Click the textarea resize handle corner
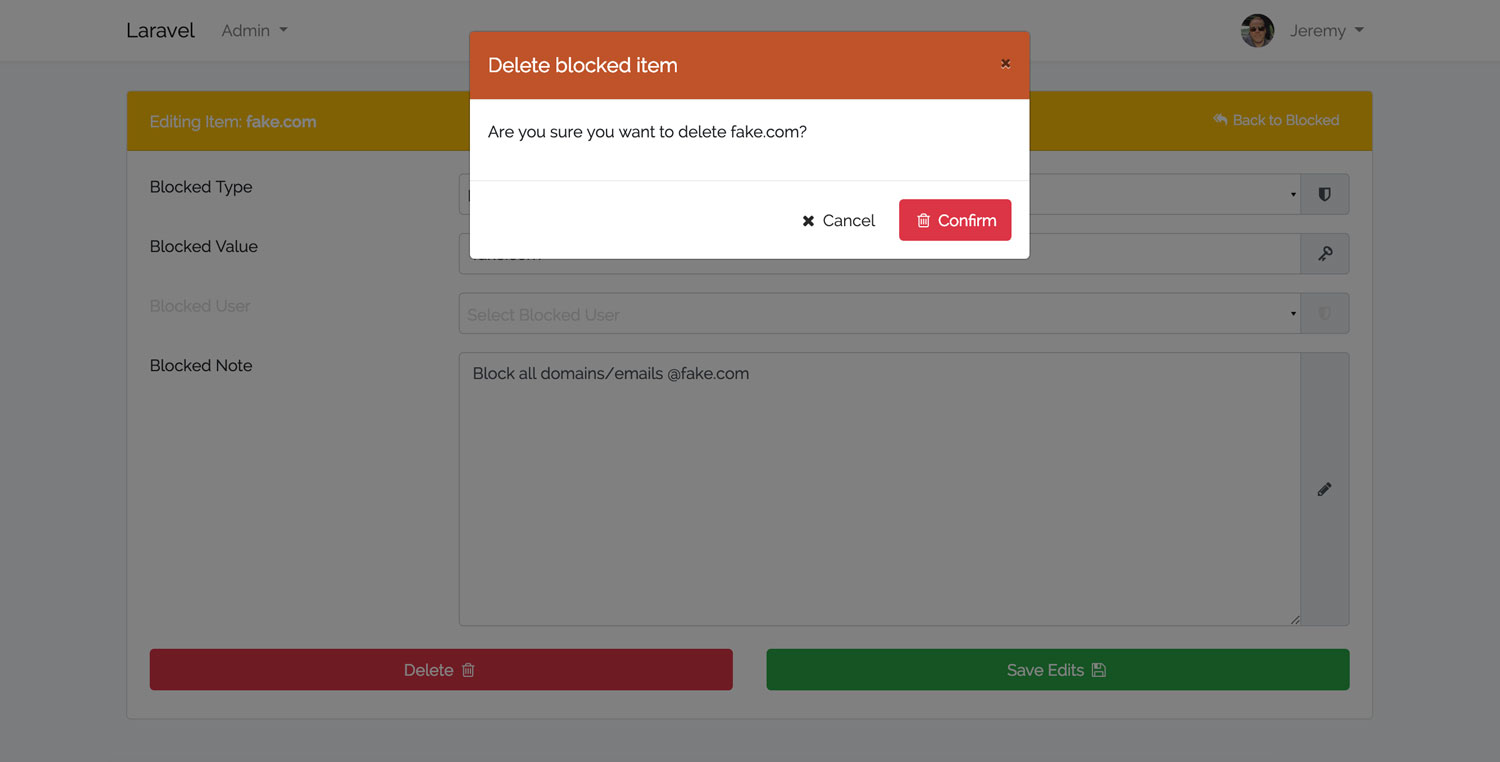This screenshot has width=1500, height=762. point(1295,620)
